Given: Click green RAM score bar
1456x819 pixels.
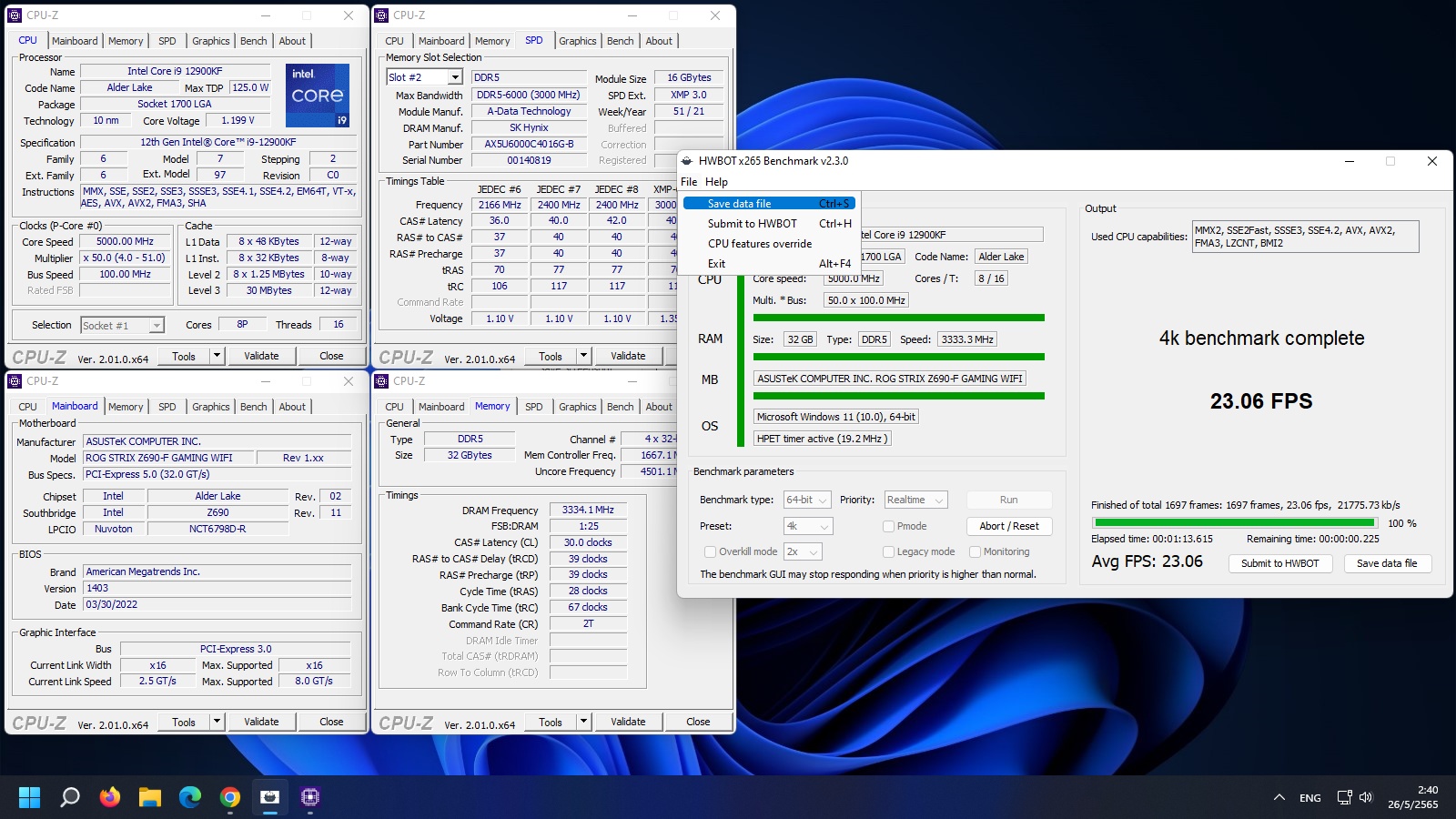Looking at the screenshot, I should coord(899,357).
